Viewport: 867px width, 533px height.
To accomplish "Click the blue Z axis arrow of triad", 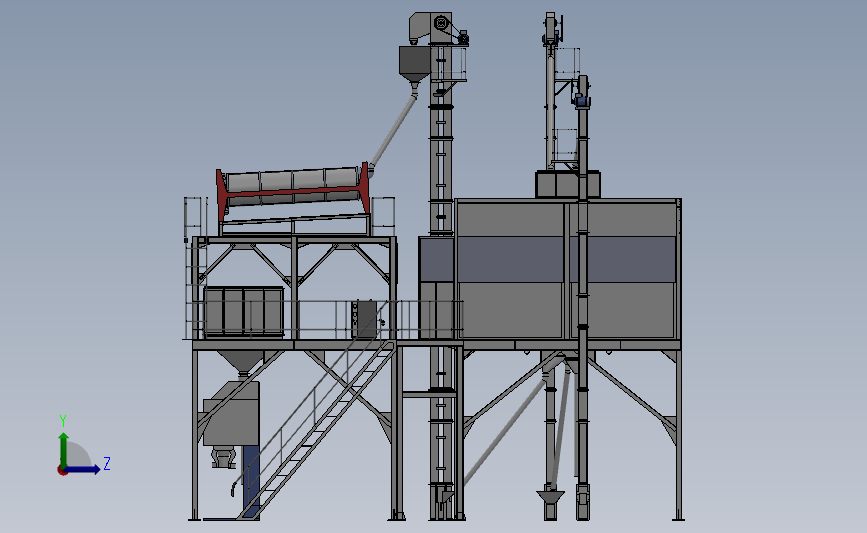I will coord(83,469).
